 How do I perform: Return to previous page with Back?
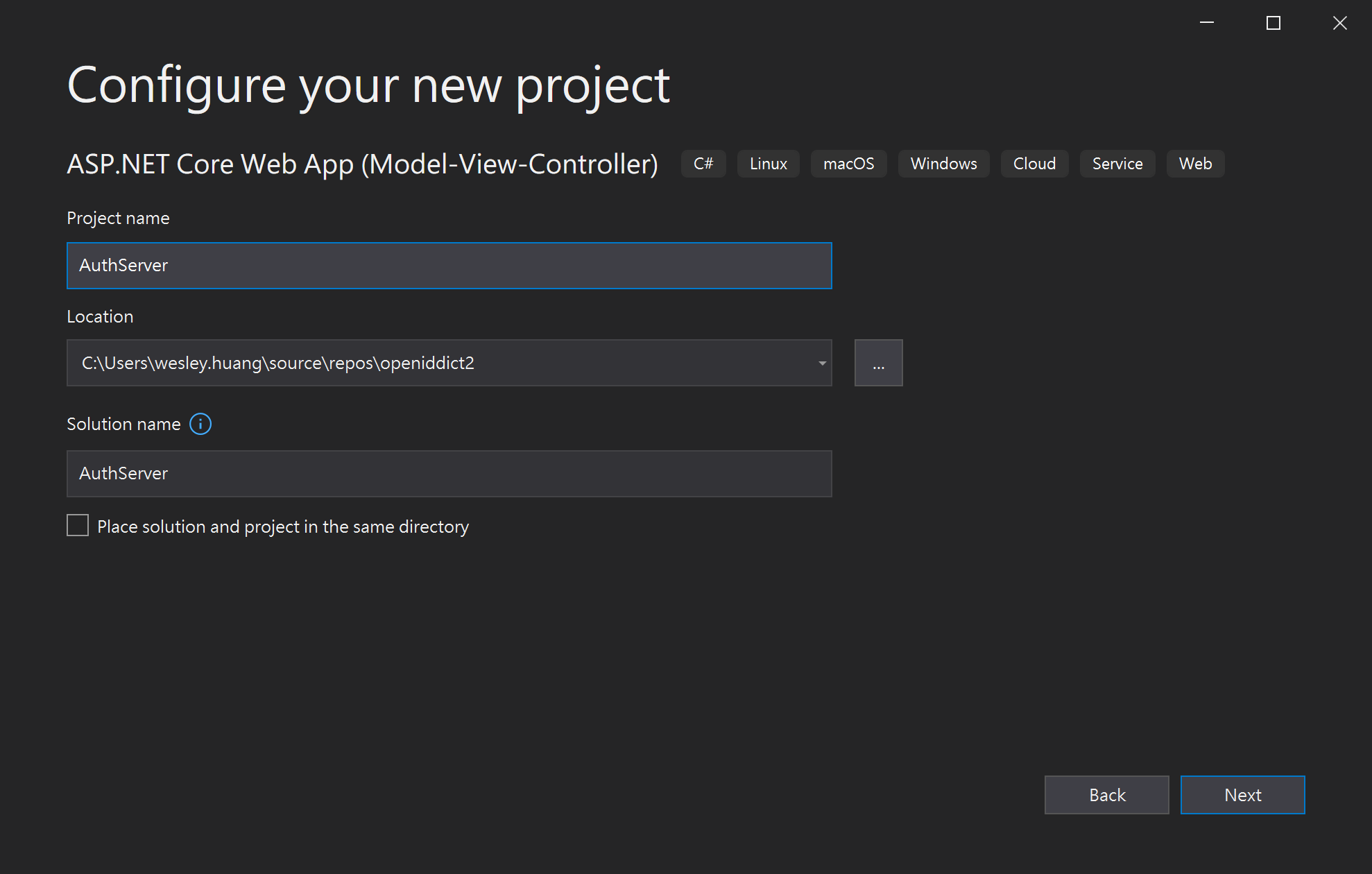(x=1106, y=795)
